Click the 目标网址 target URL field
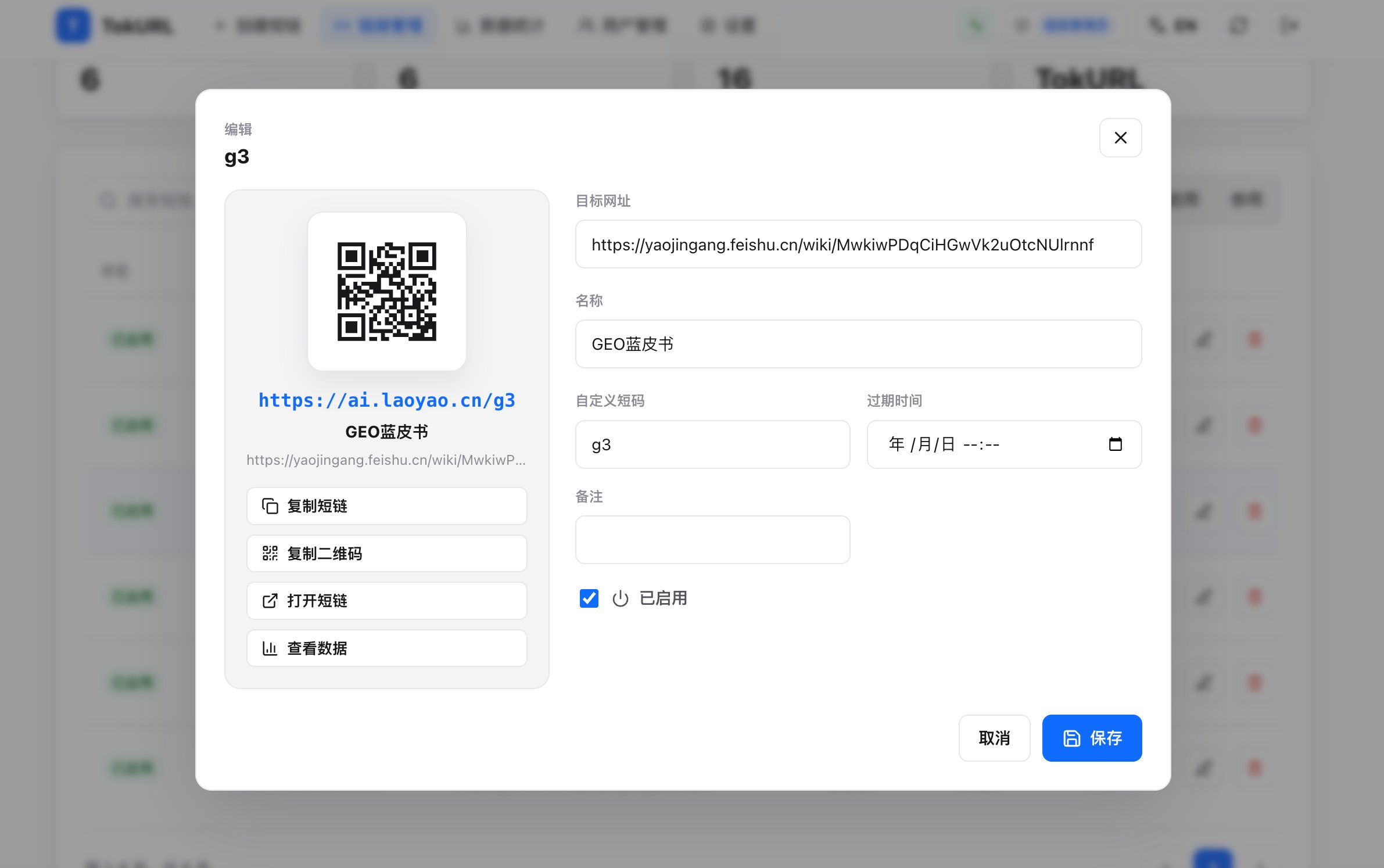 pyautogui.click(x=858, y=244)
